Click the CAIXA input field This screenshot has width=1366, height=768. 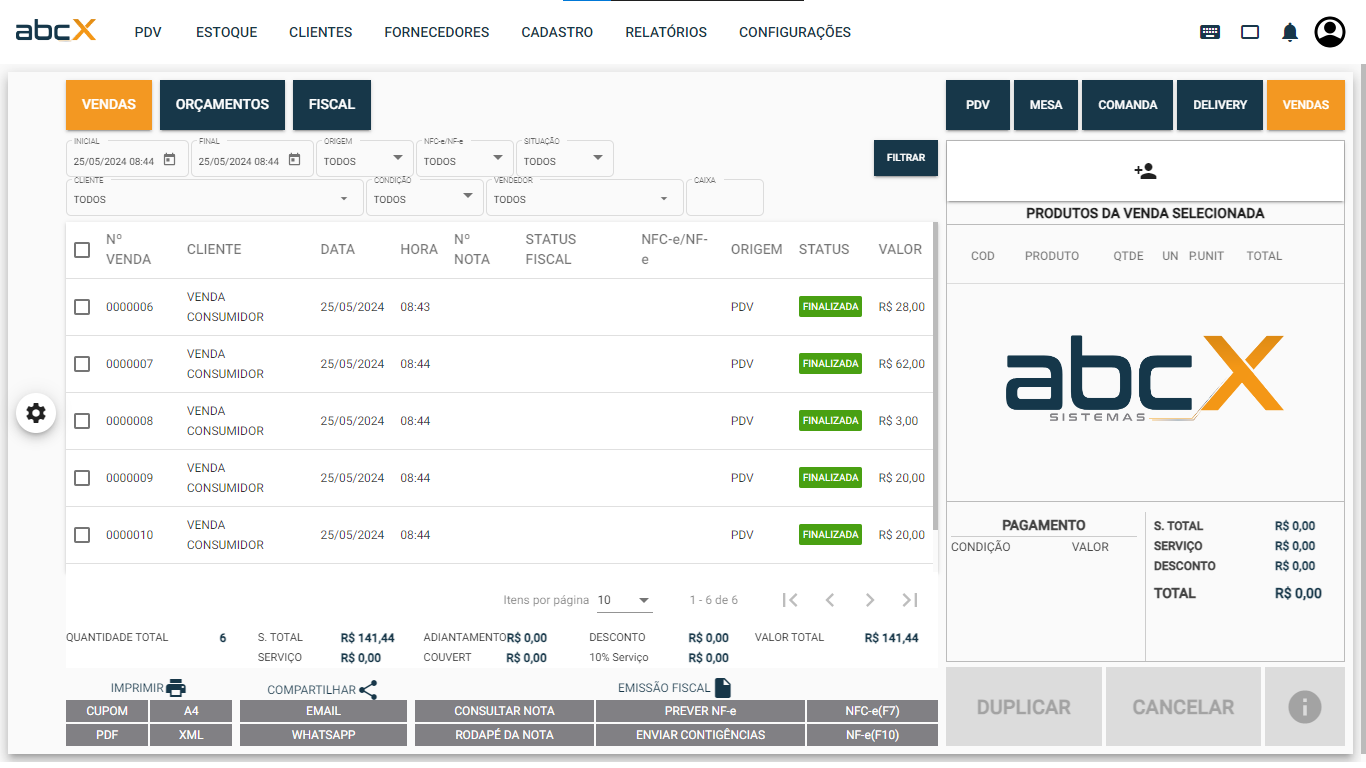725,197
